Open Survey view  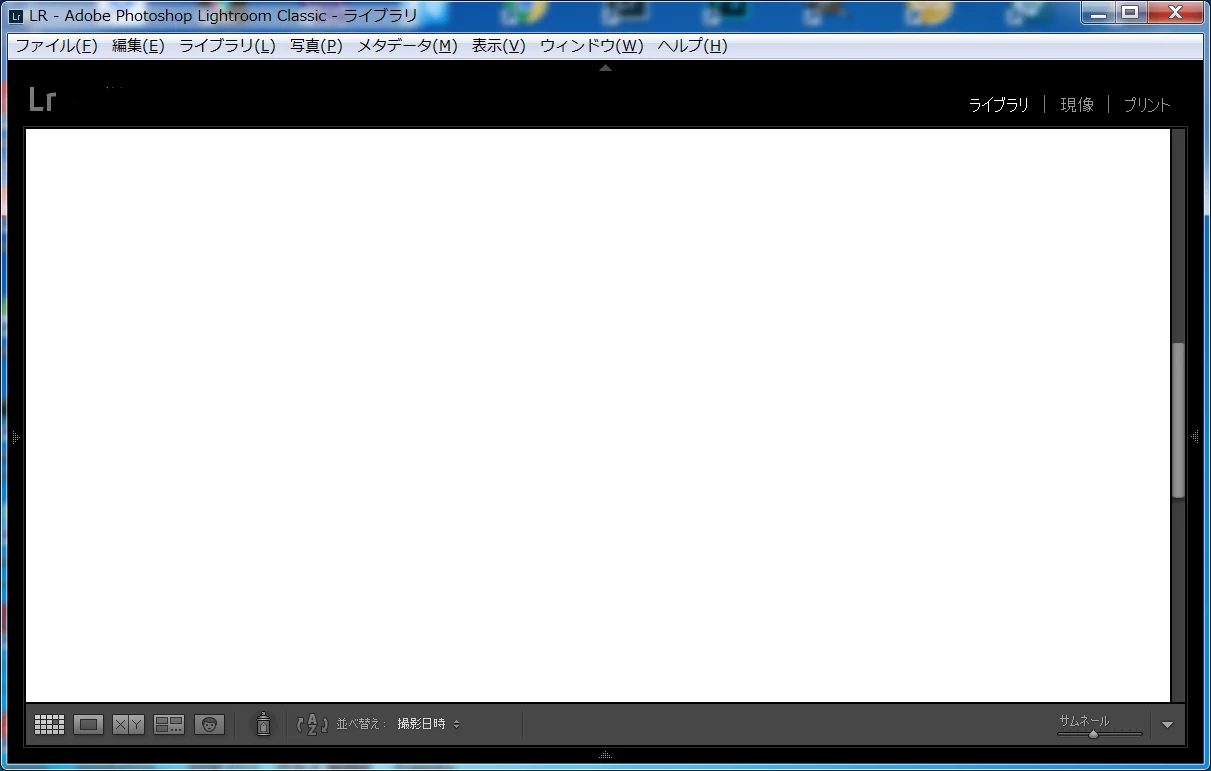[169, 725]
